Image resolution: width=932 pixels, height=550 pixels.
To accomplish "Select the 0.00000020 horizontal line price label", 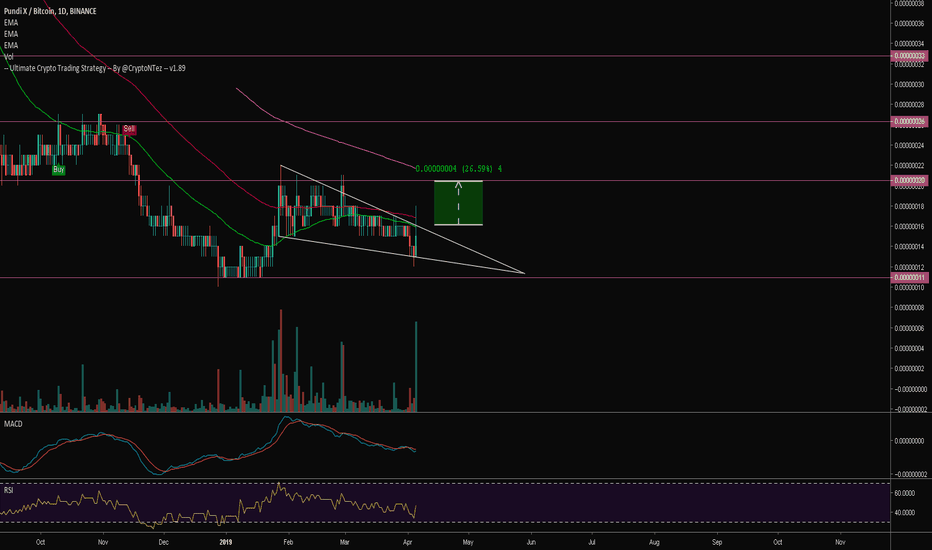I will (x=909, y=181).
